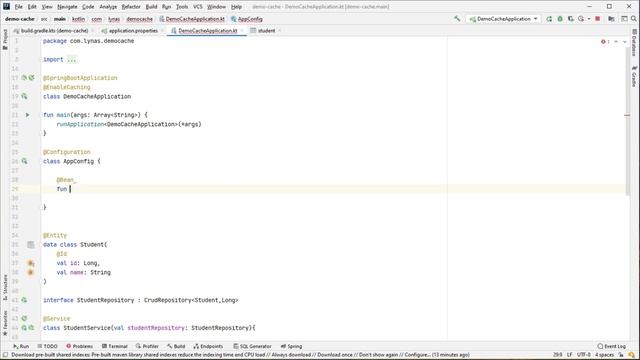Viewport: 640px width, 360px height.
Task: Toggle the Database side panel
Action: (x=634, y=42)
